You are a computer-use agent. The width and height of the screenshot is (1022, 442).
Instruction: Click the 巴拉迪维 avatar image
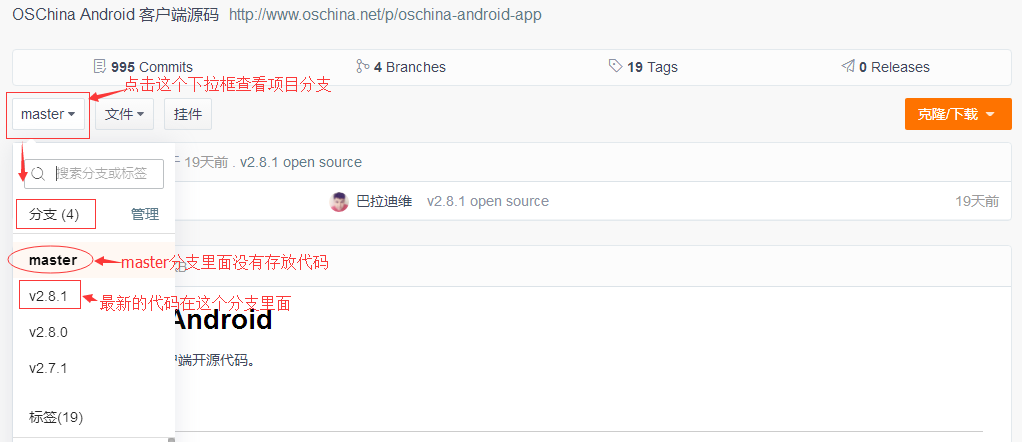coord(340,202)
